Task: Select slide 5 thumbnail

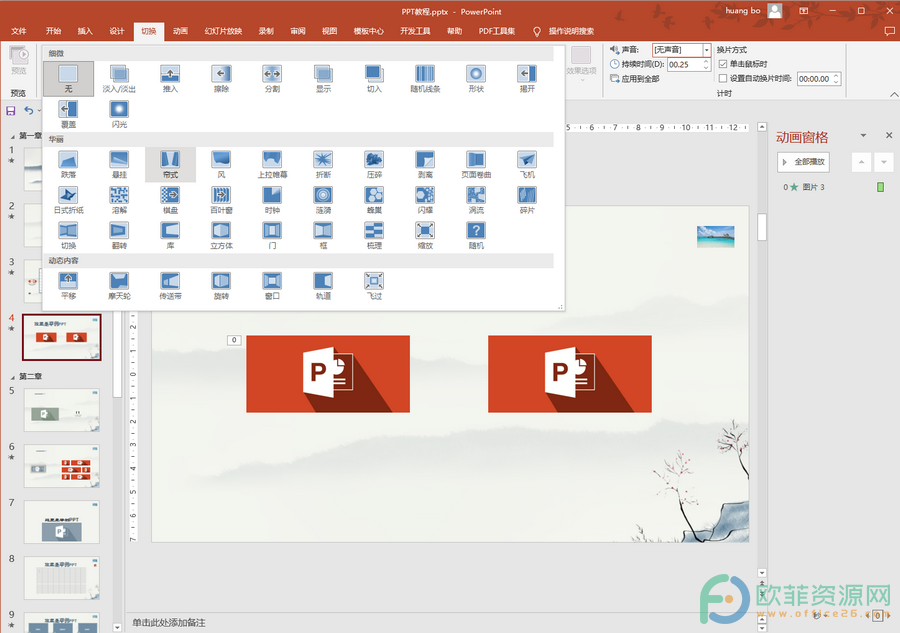Action: (61, 410)
